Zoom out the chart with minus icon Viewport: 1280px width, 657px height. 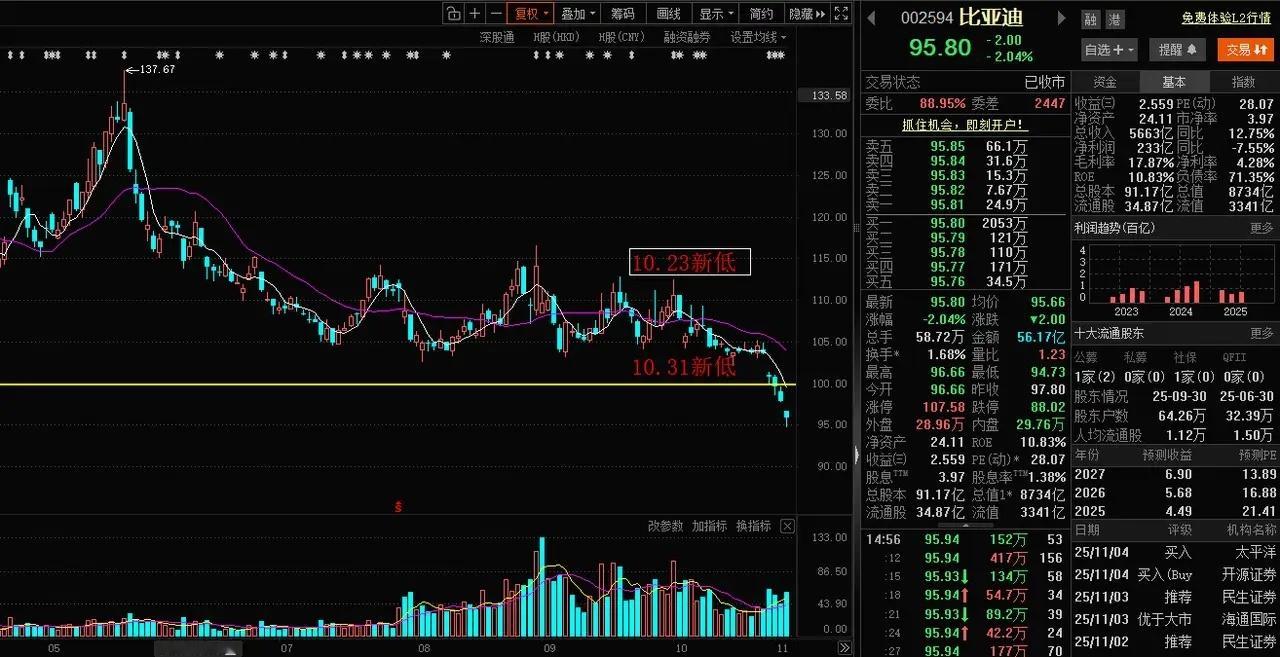496,13
